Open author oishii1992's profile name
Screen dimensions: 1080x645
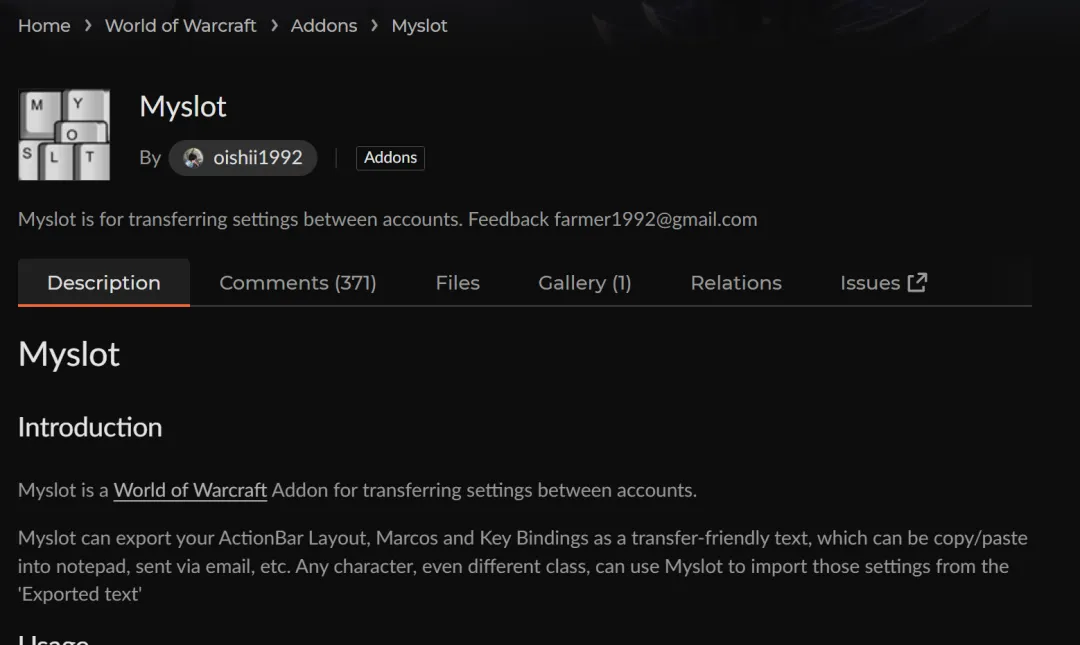[x=257, y=158]
